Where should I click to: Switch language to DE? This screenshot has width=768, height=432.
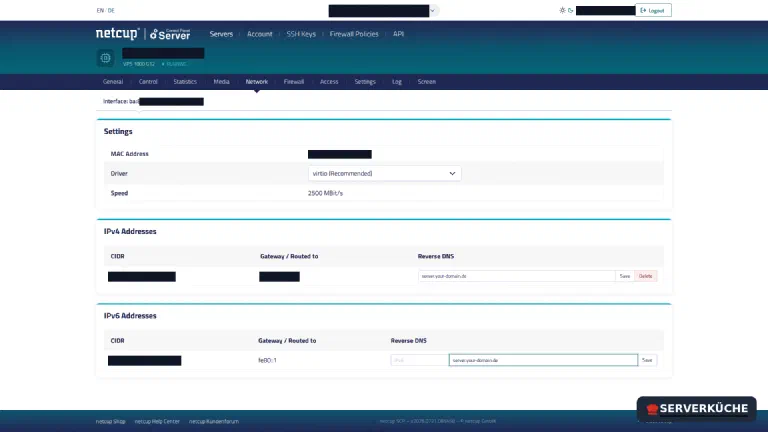[x=111, y=10]
